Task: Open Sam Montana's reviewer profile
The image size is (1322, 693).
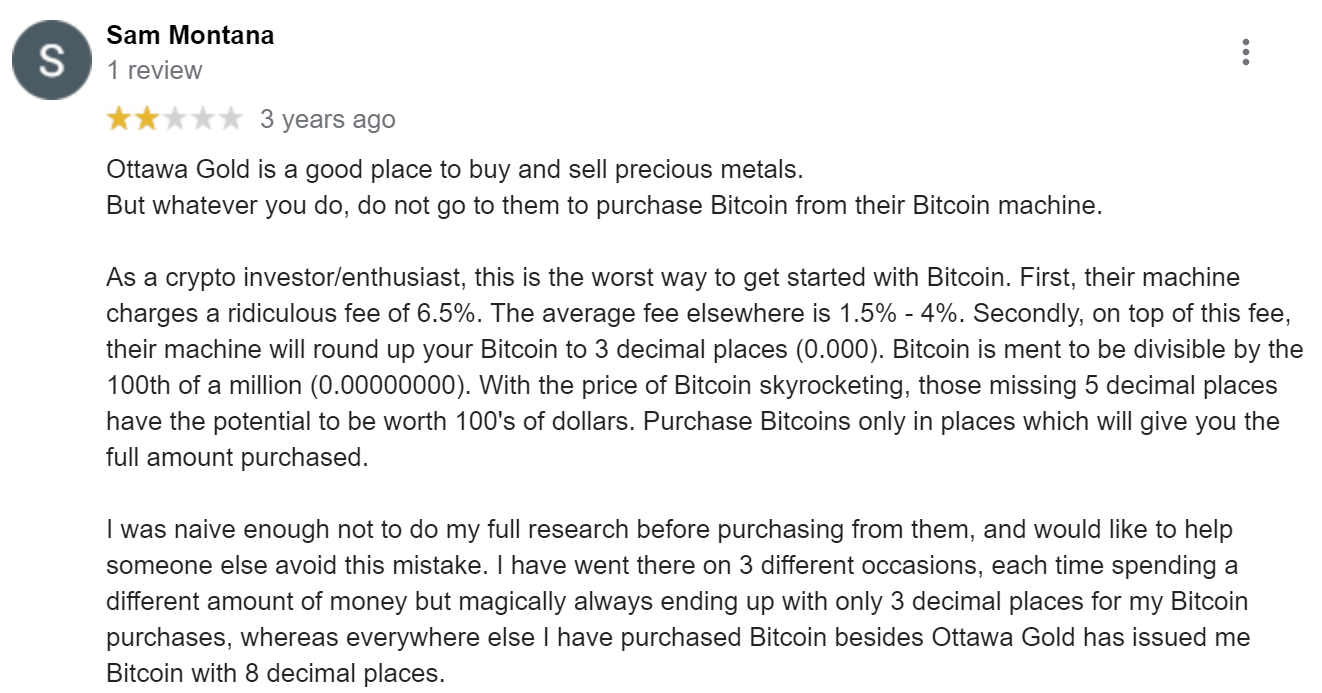Action: [x=190, y=36]
